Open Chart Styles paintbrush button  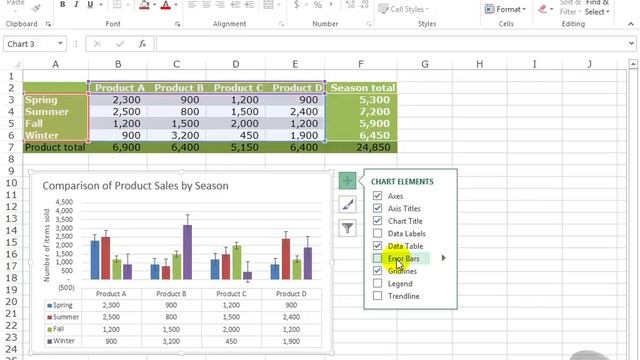347,204
